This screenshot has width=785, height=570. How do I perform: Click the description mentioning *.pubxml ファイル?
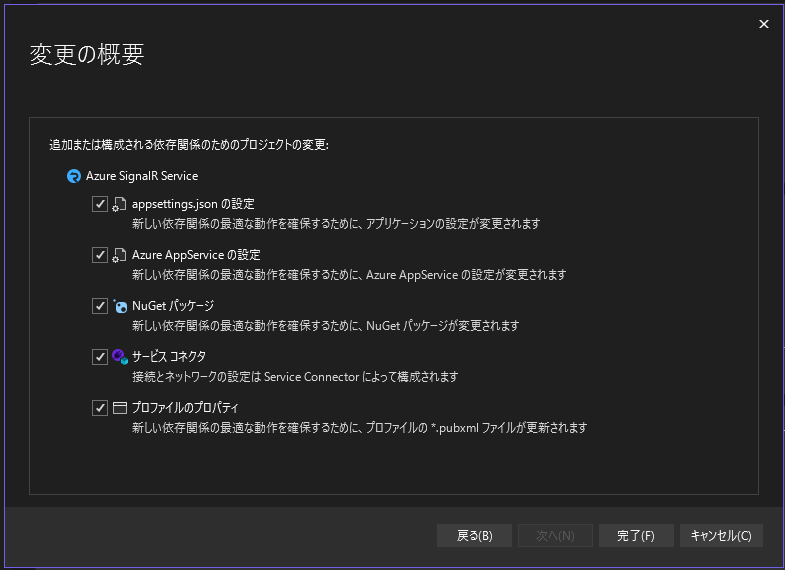(x=359, y=428)
